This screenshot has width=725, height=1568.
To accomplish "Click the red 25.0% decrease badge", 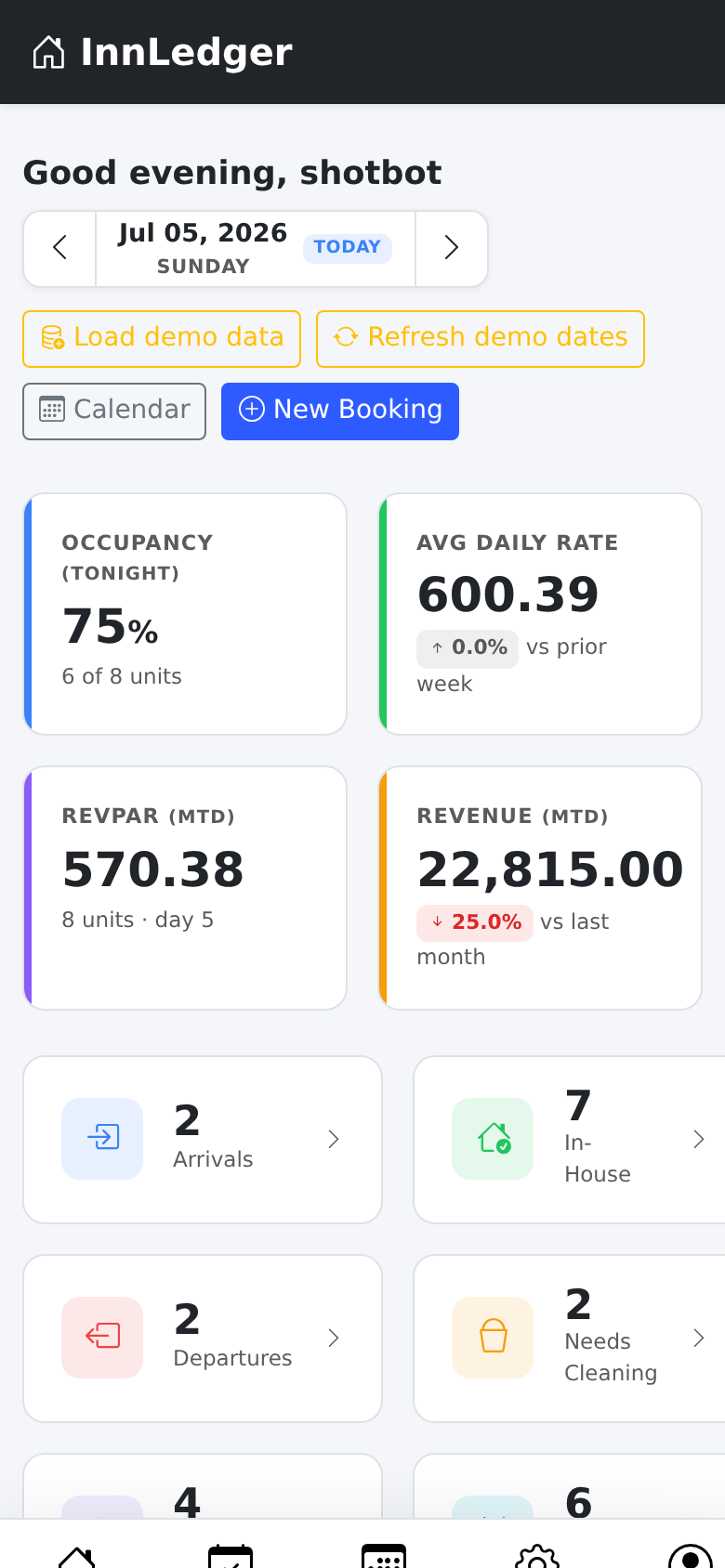I will (475, 922).
